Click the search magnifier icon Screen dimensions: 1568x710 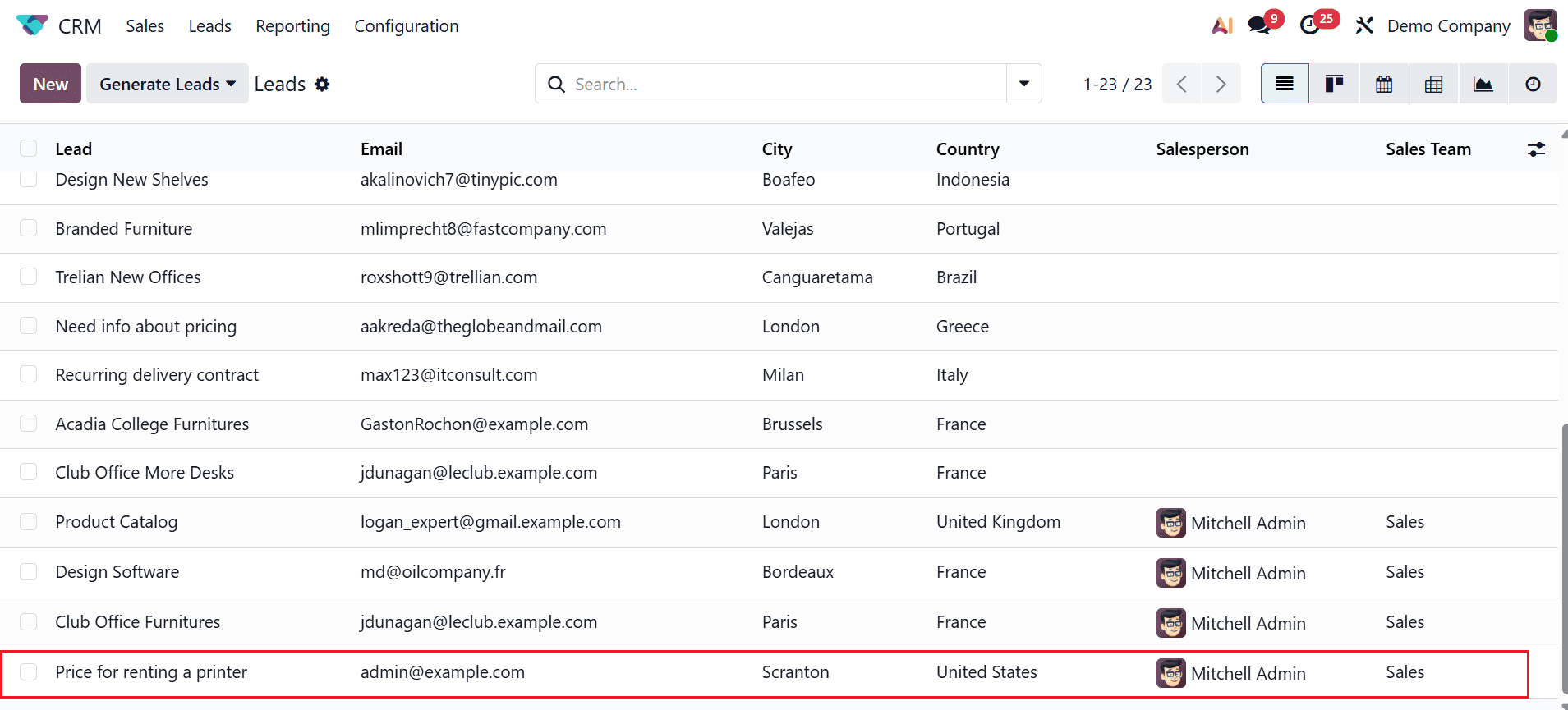556,84
